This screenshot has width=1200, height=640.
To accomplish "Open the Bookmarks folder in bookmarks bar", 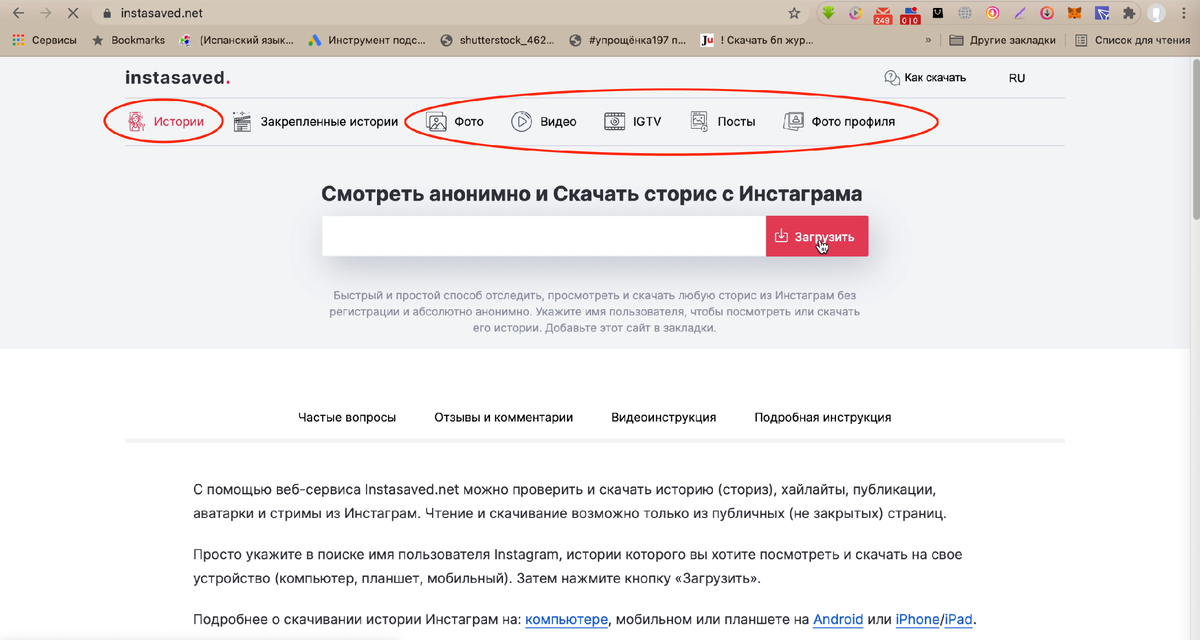I will point(127,41).
